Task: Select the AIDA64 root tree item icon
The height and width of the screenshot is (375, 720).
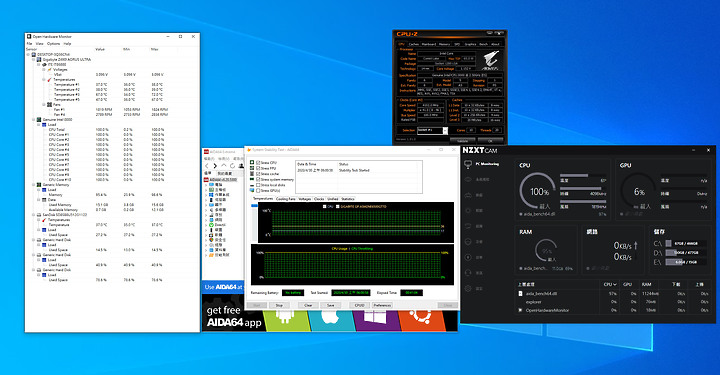Action: tap(207, 179)
